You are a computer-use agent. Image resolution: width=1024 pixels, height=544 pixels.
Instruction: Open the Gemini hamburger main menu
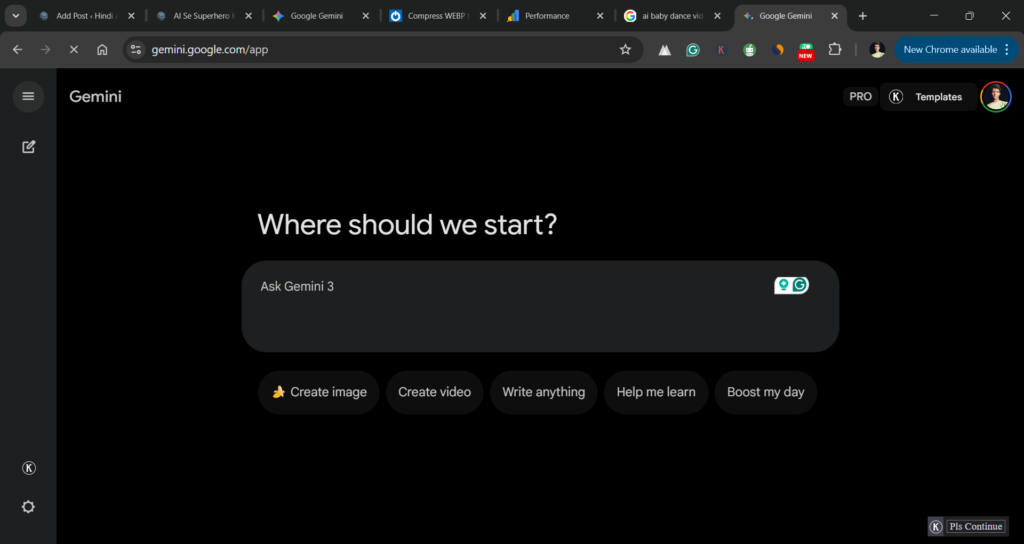click(x=28, y=96)
